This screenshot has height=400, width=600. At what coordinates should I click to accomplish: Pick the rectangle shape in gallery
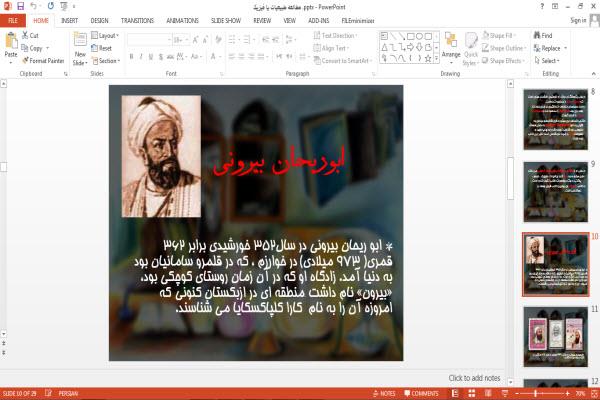pos(411,36)
